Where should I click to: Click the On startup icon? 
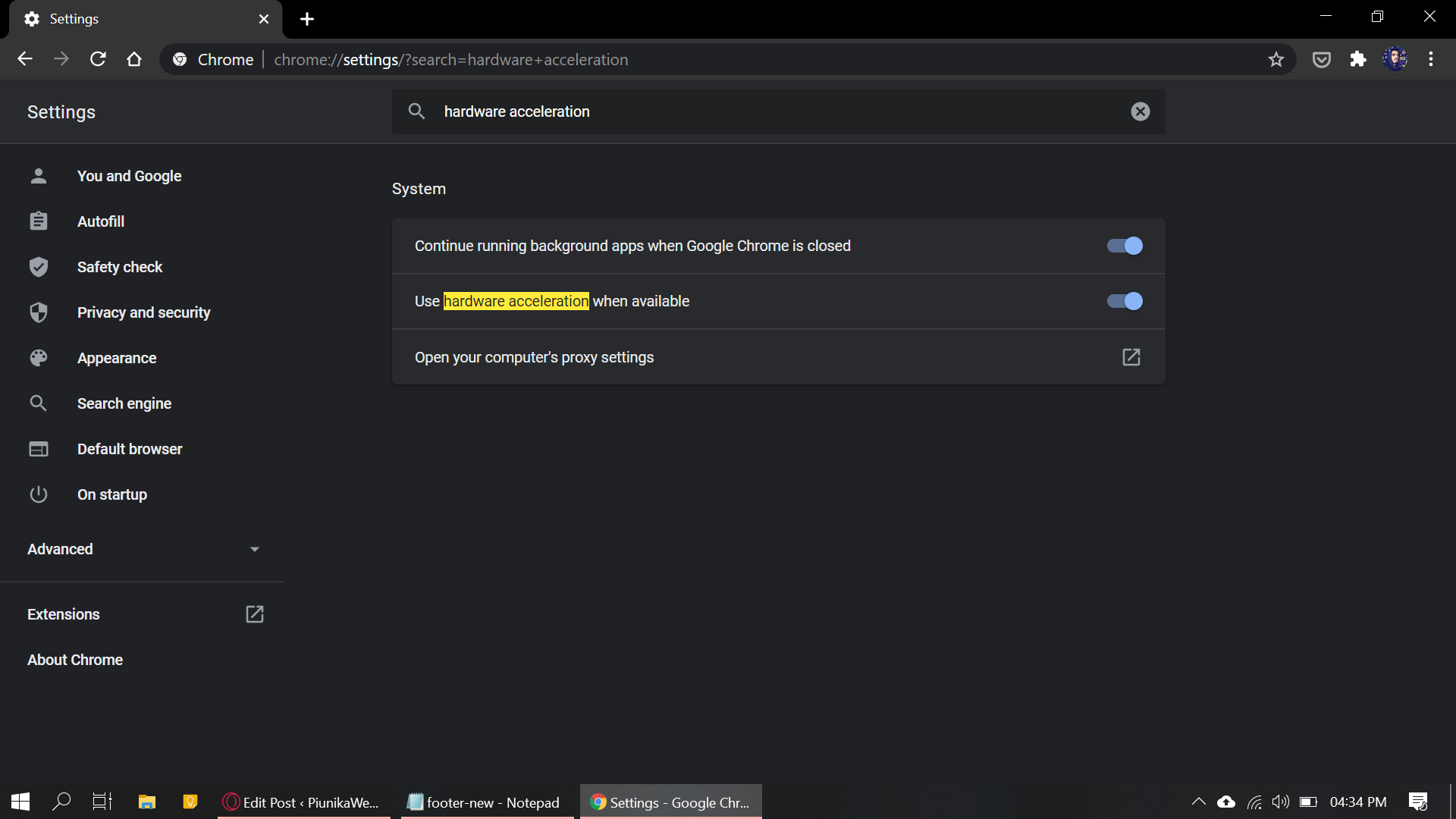(38, 494)
